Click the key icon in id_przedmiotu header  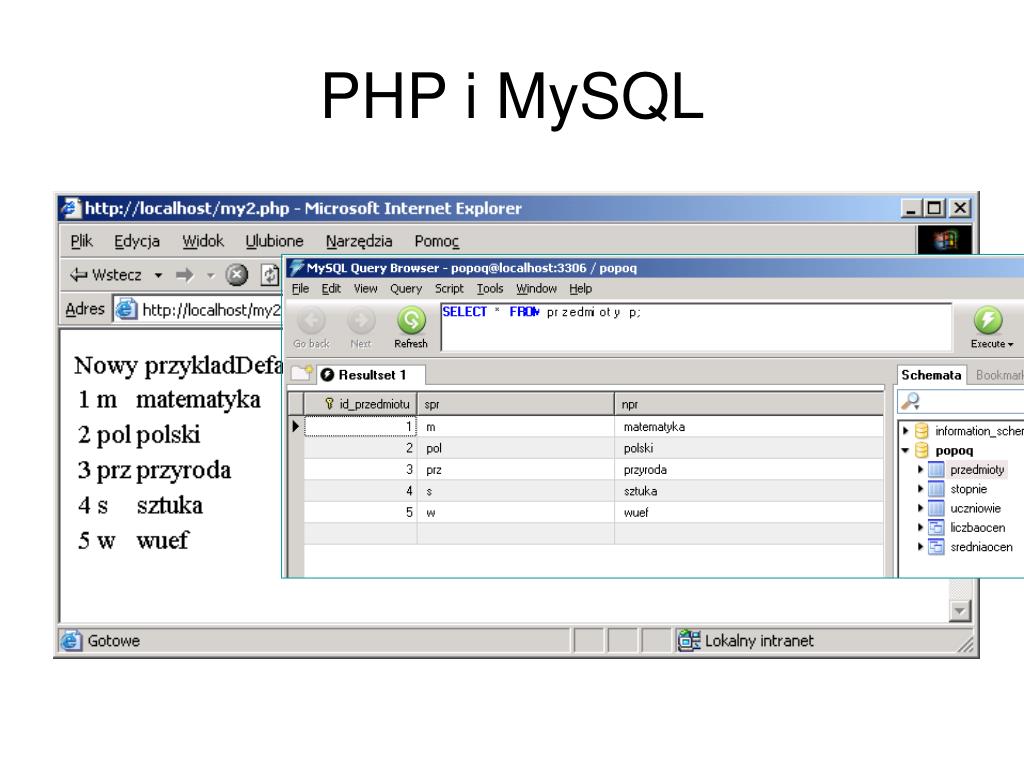click(x=329, y=404)
